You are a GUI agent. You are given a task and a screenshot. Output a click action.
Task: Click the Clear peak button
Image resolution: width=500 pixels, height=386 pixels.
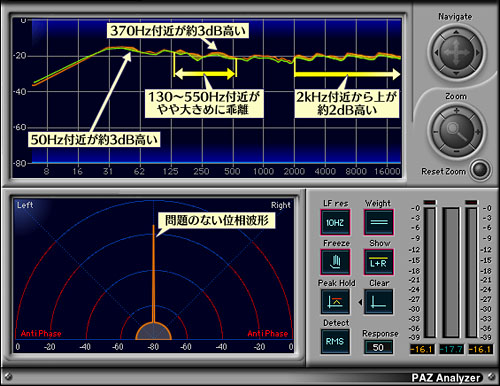[379, 302]
